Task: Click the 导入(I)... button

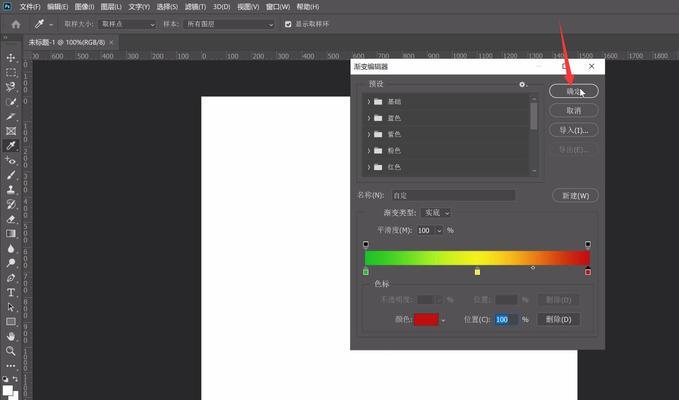Action: 574,130
